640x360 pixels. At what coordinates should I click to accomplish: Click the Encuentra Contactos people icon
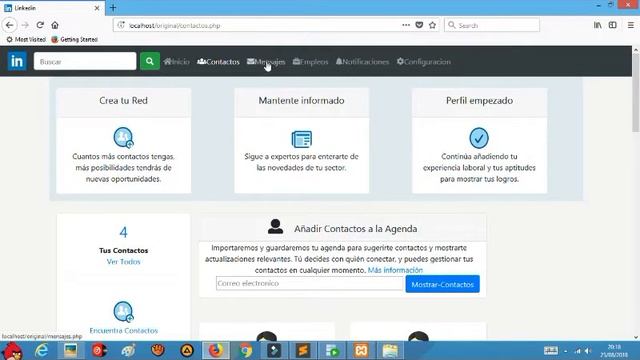click(123, 311)
